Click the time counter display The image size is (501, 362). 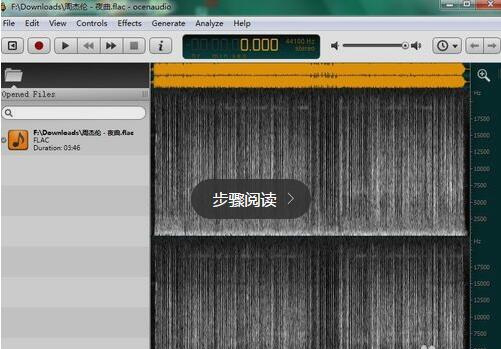[251, 46]
